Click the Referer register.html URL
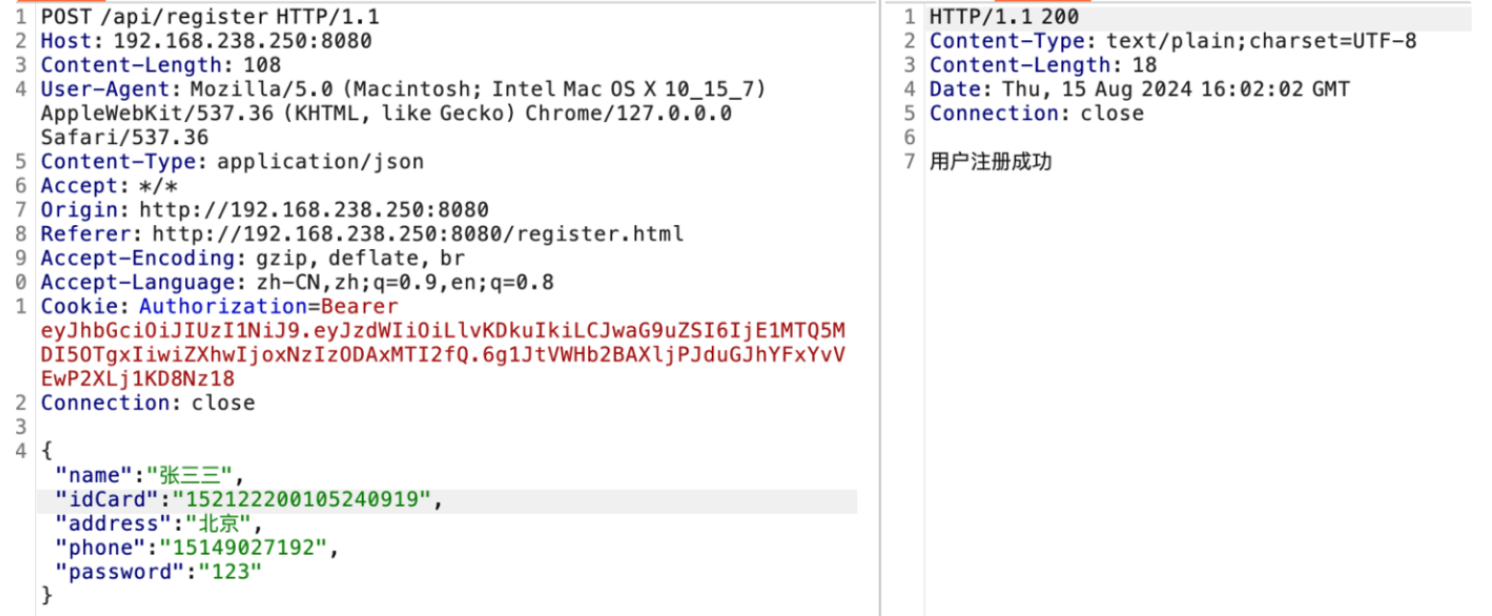This screenshot has height=616, width=1492. click(x=418, y=234)
